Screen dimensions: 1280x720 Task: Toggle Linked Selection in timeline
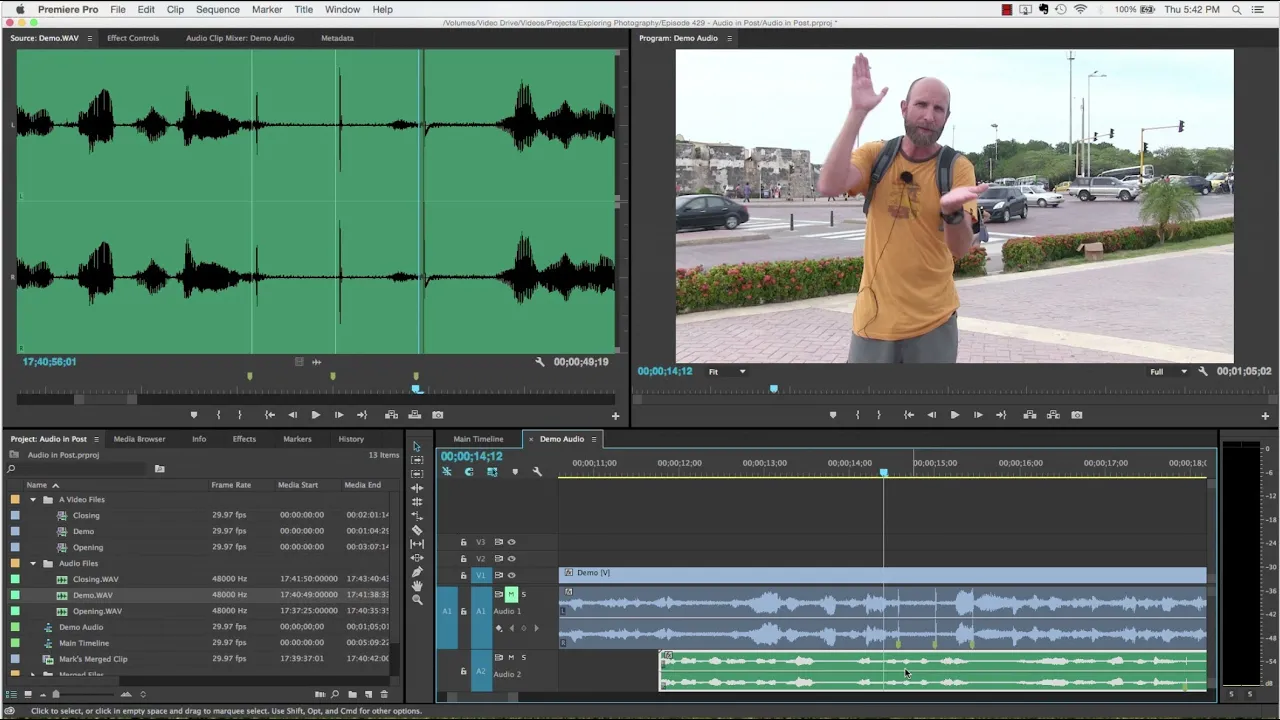pos(492,472)
